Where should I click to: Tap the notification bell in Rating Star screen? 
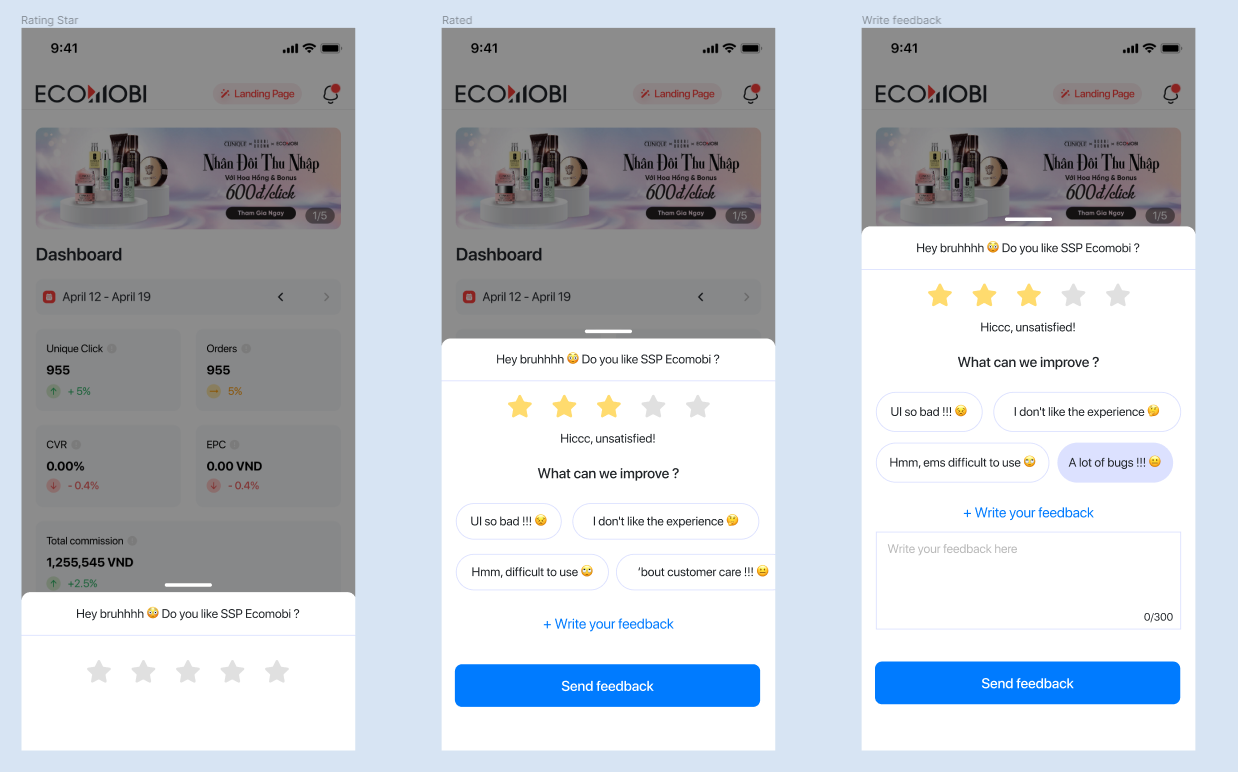(x=331, y=94)
